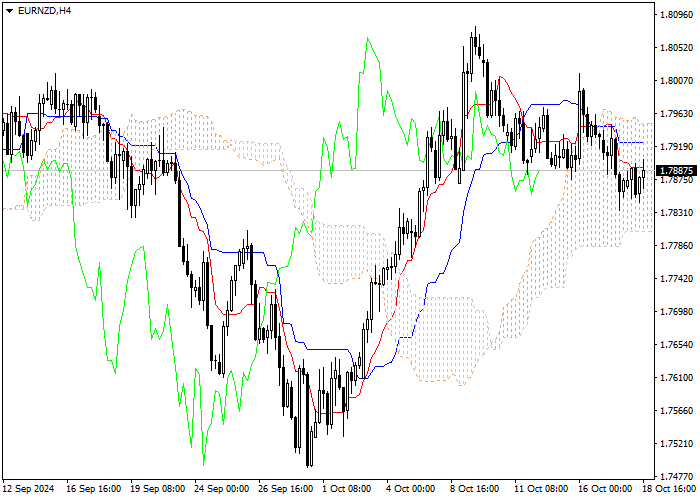
Task: Click price axis label 1.75210
Action: click(676, 444)
